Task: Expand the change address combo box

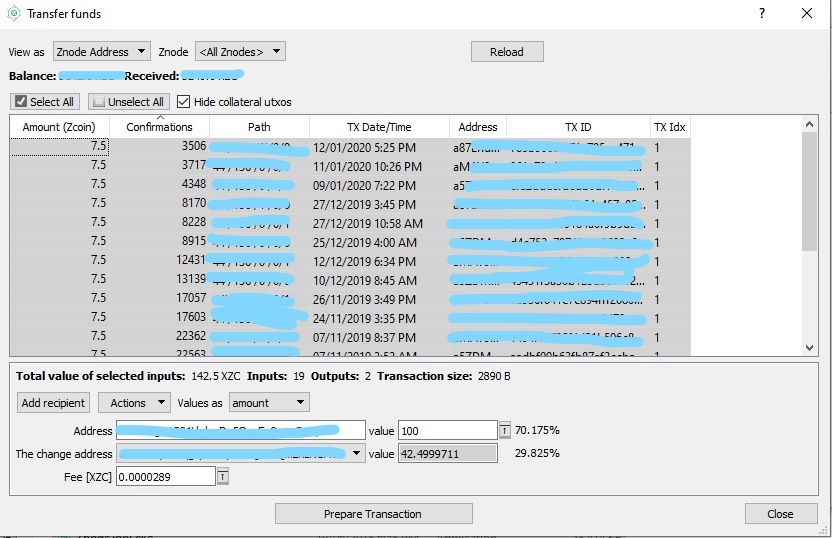Action: click(358, 454)
